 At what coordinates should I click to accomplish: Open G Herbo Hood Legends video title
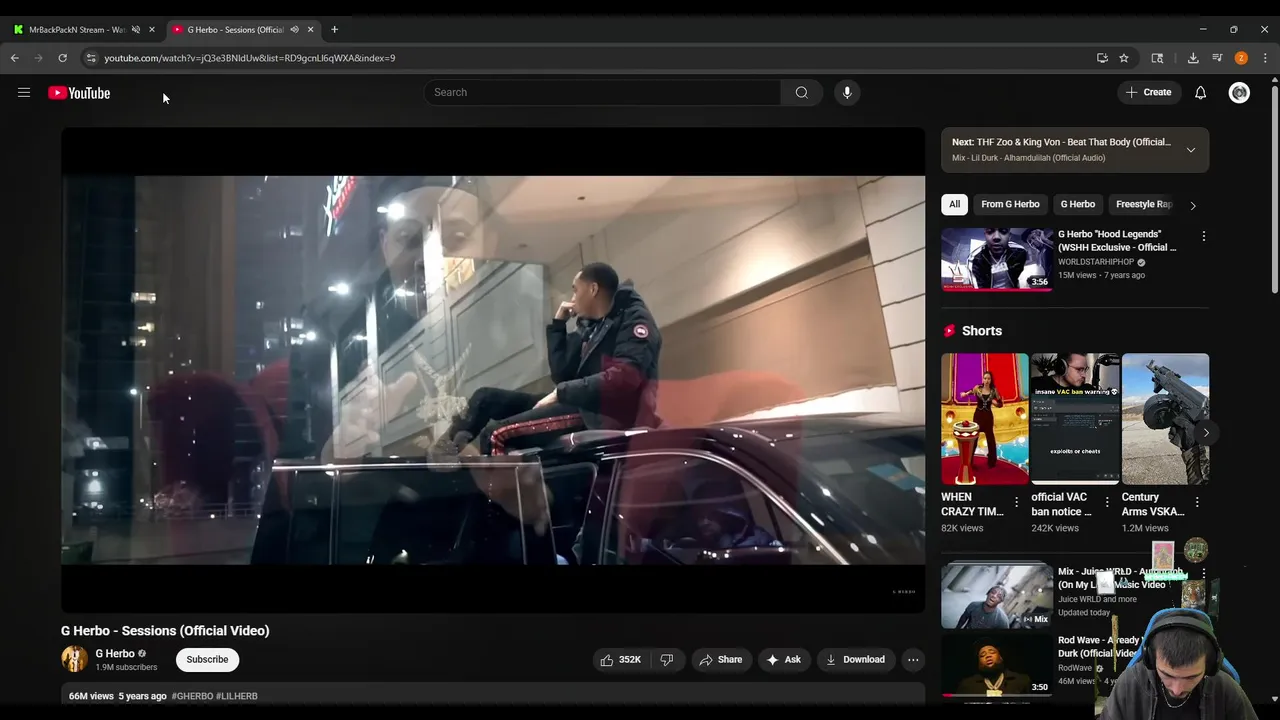click(x=1117, y=240)
